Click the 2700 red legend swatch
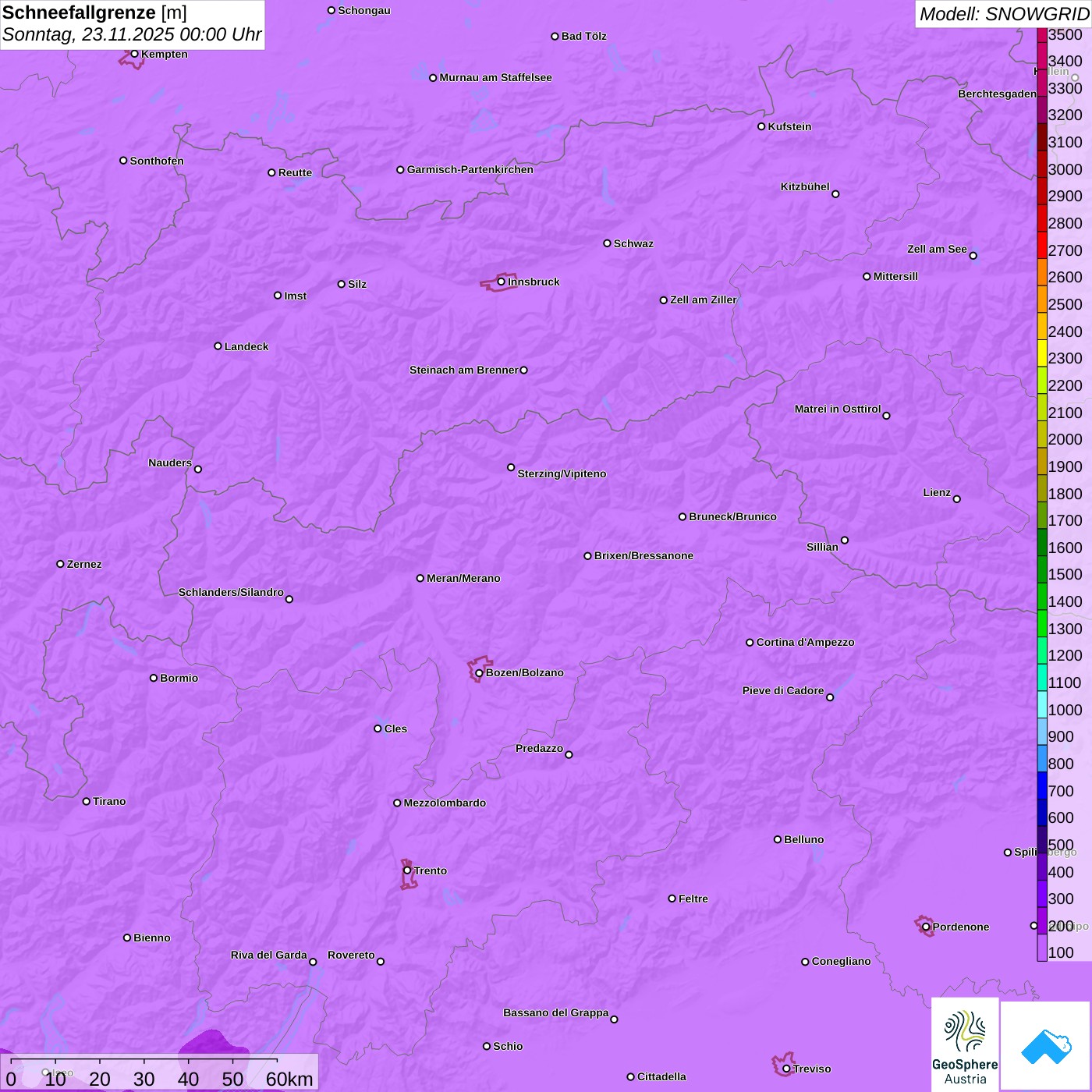Screen dimensions: 1092x1092 pyautogui.click(x=1042, y=245)
